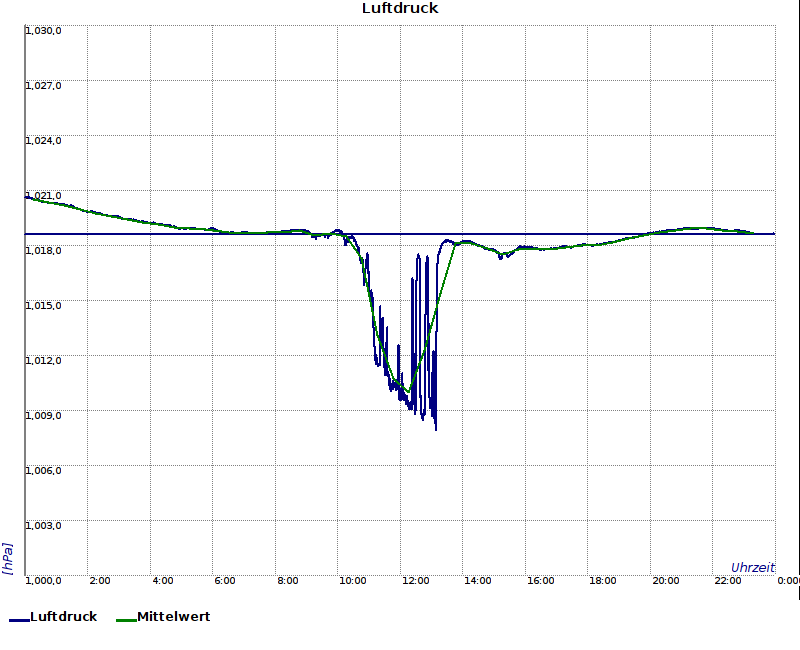
Task: Click the 1,009,0 y-axis value
Action: (x=43, y=416)
